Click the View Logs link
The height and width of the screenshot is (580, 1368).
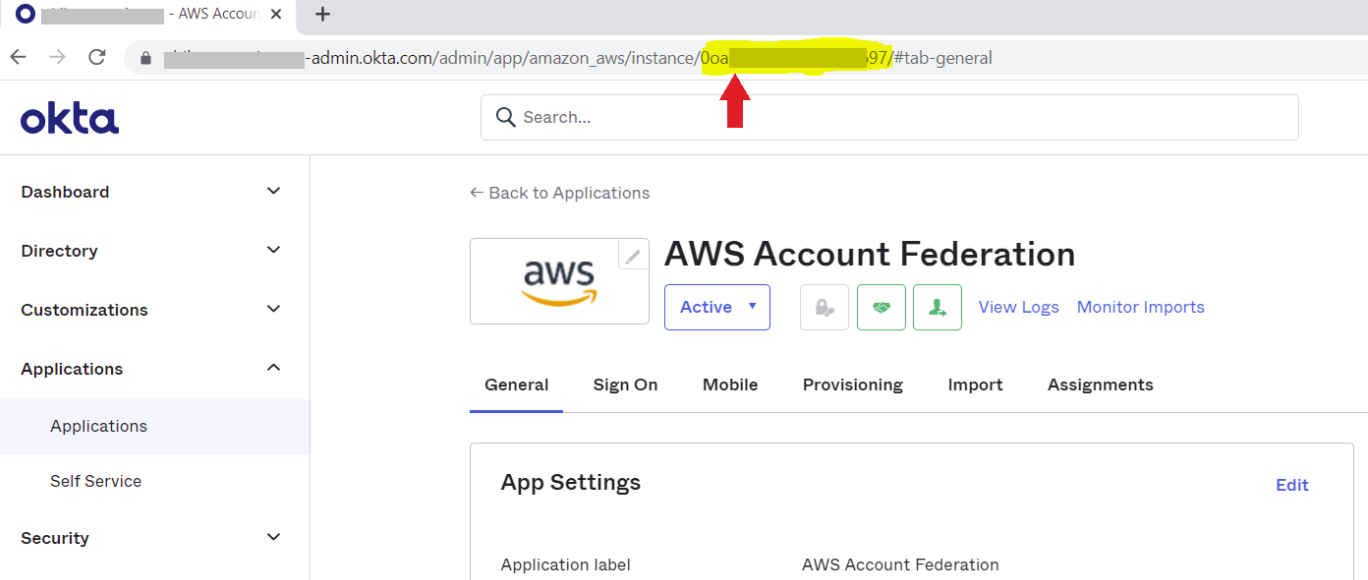coord(1018,307)
